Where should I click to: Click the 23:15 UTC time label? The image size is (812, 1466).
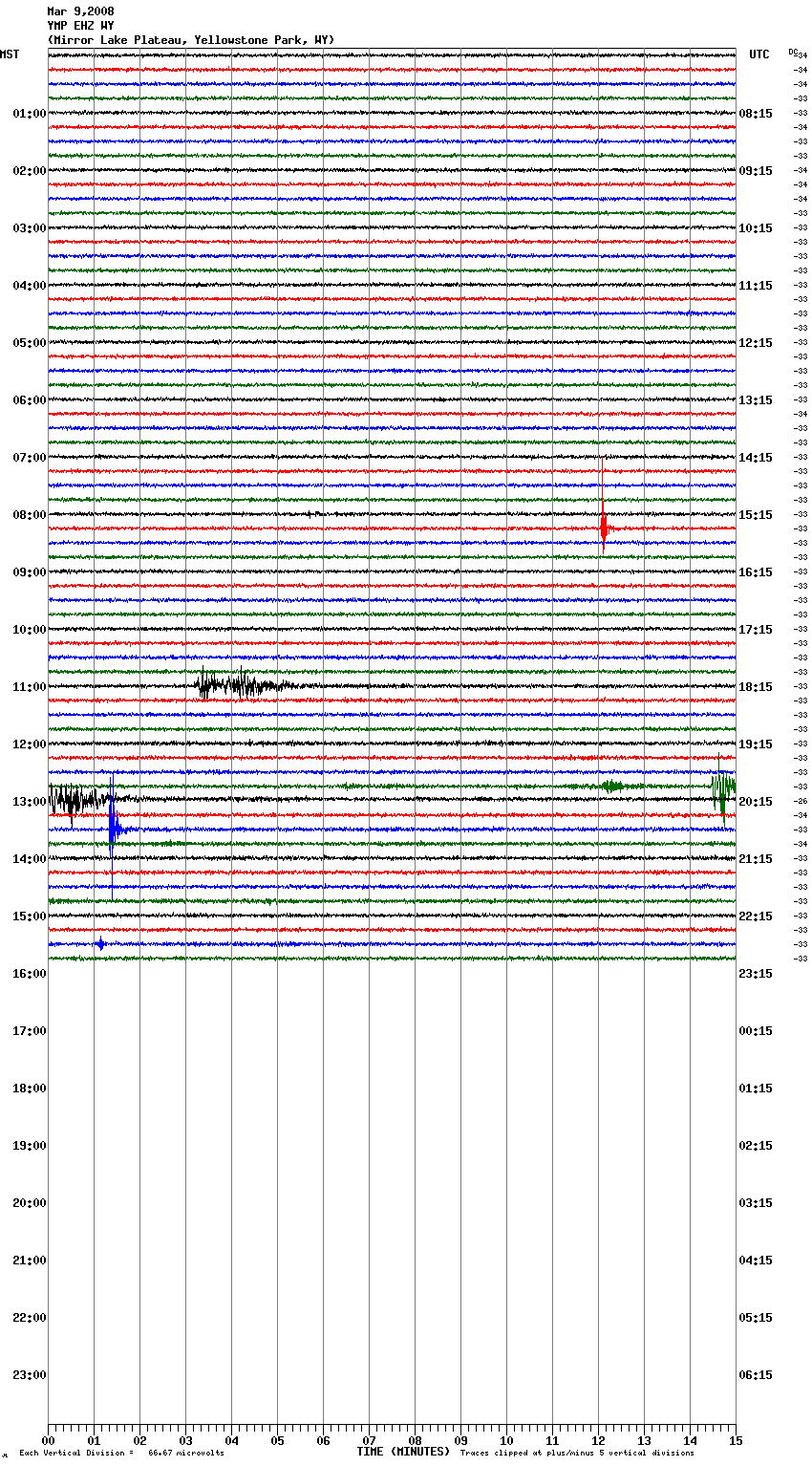point(756,973)
